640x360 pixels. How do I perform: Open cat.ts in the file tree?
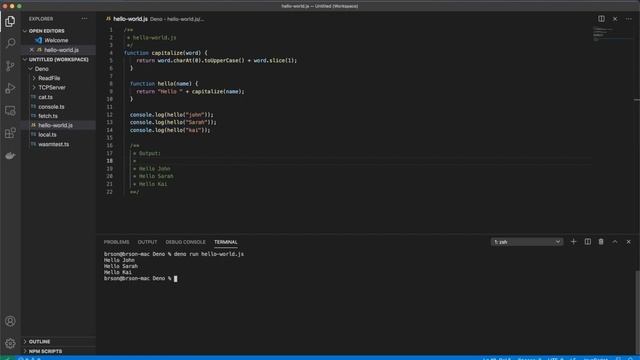click(x=45, y=97)
